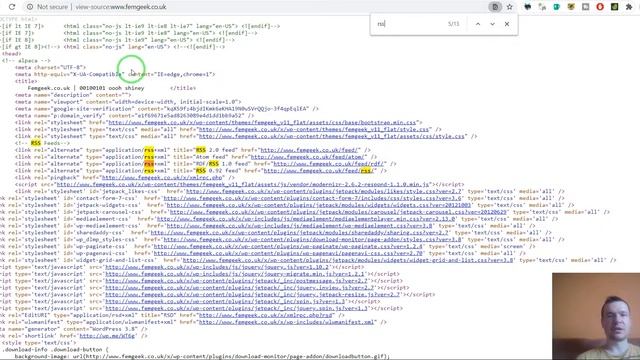Screen dimensions: 640x360
Task: Open the jquery.jetpack-resize.js link
Action: (x=253, y=294)
